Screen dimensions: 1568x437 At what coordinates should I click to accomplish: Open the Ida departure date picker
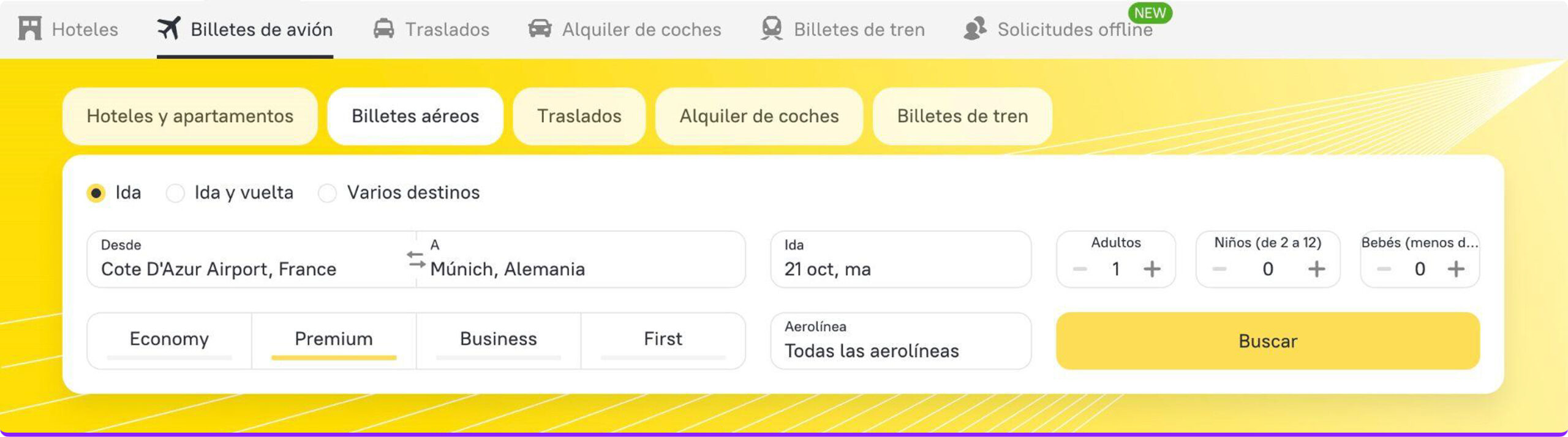click(900, 259)
